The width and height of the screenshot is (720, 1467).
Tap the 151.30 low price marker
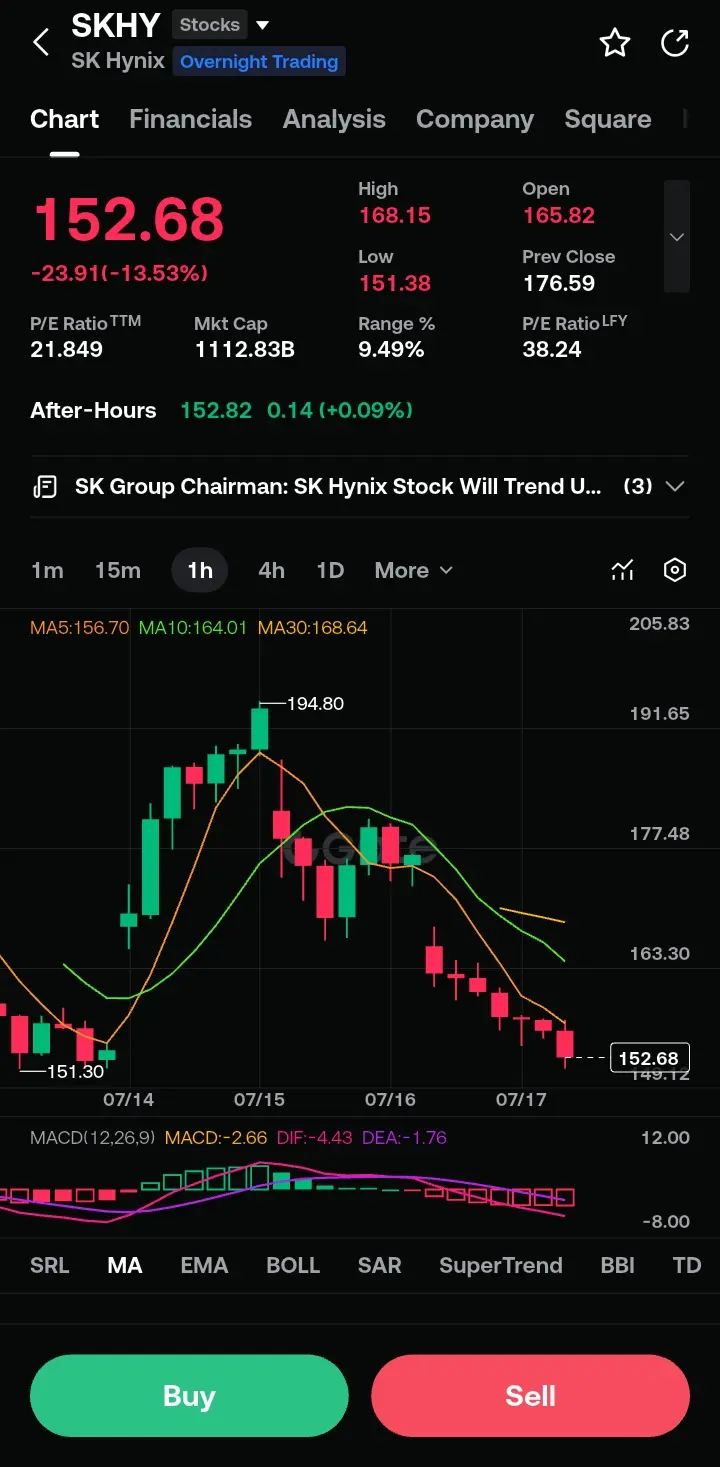coord(76,1071)
